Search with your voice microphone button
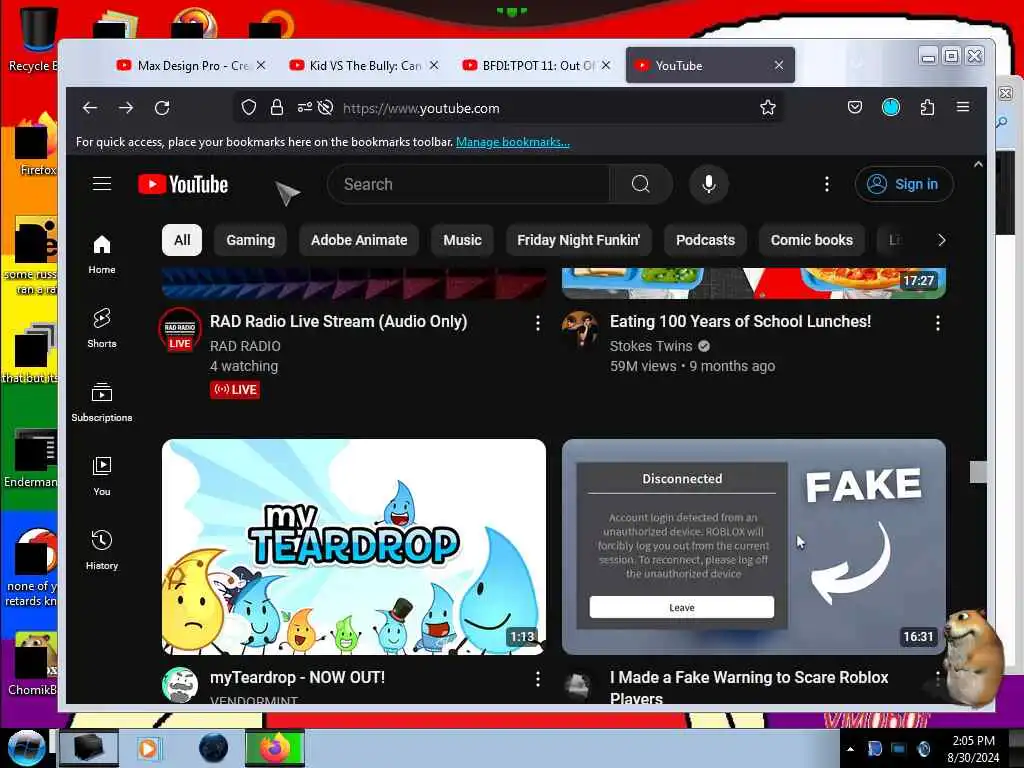The height and width of the screenshot is (768, 1024). (x=709, y=185)
